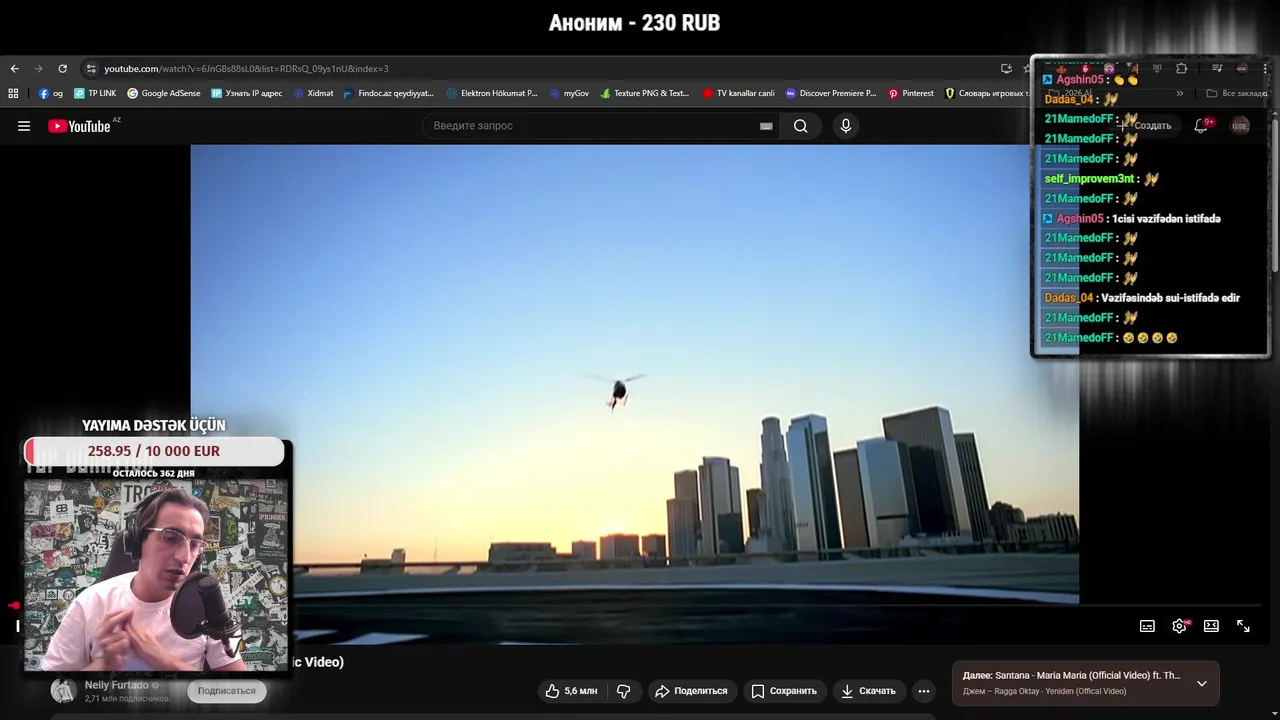The image size is (1280, 720).
Task: Click the youtube.com address bar URL
Action: click(x=246, y=69)
